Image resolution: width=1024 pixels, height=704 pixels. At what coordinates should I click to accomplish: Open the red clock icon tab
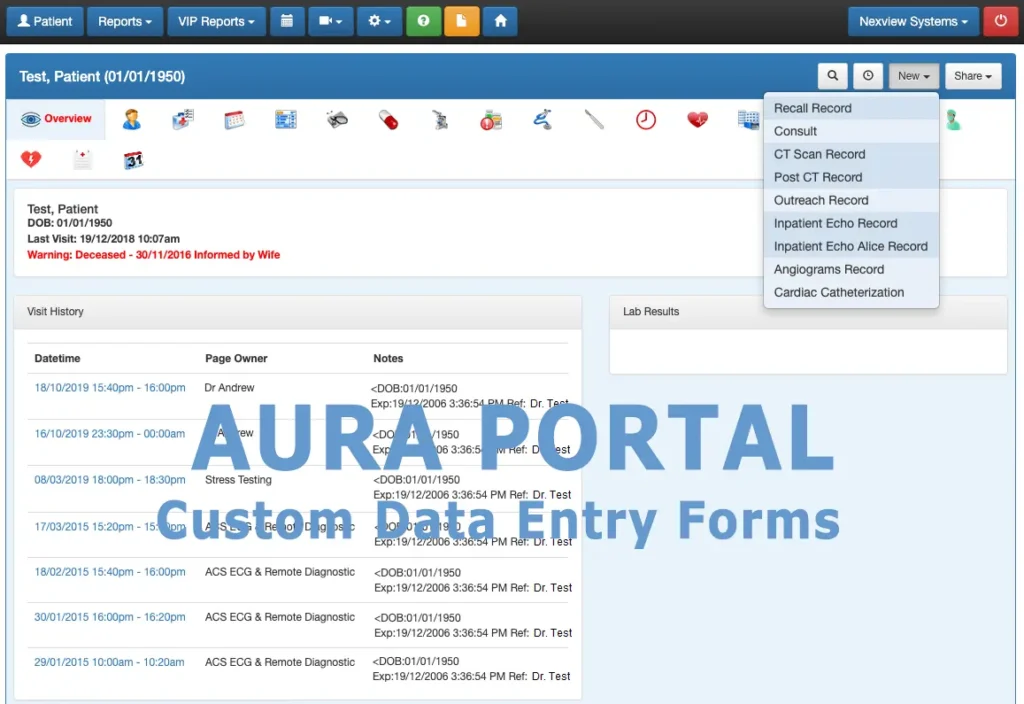[x=646, y=120]
